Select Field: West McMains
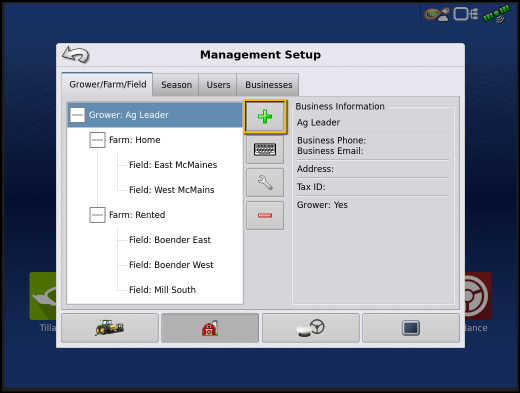The width and height of the screenshot is (520, 393). (172, 190)
